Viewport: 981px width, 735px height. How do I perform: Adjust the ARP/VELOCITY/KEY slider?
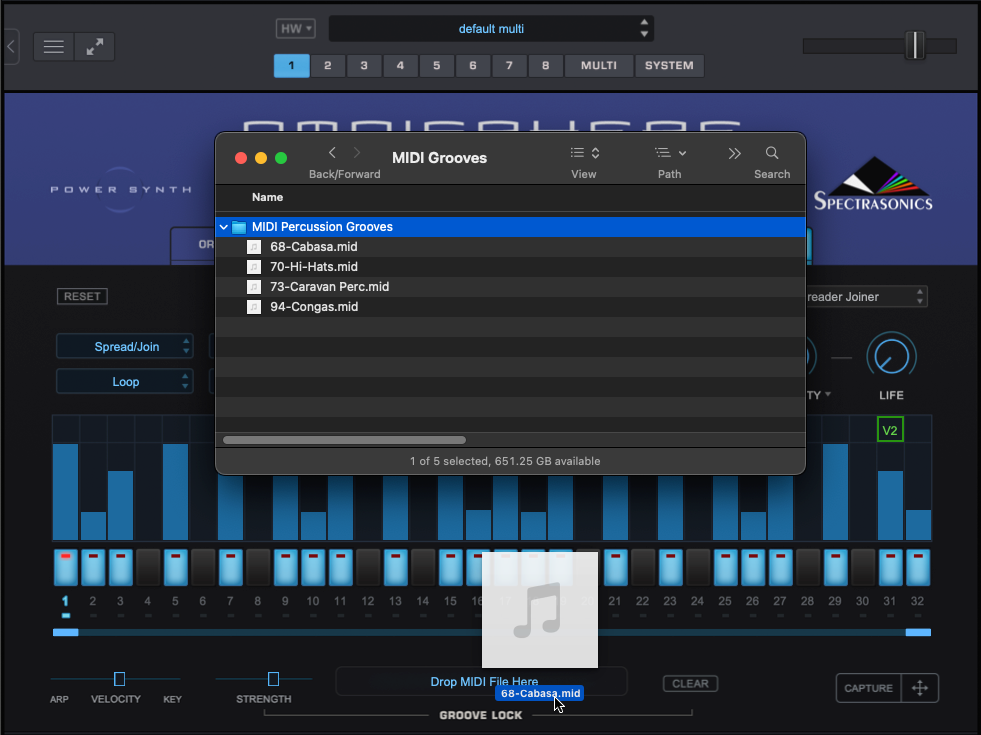point(119,679)
